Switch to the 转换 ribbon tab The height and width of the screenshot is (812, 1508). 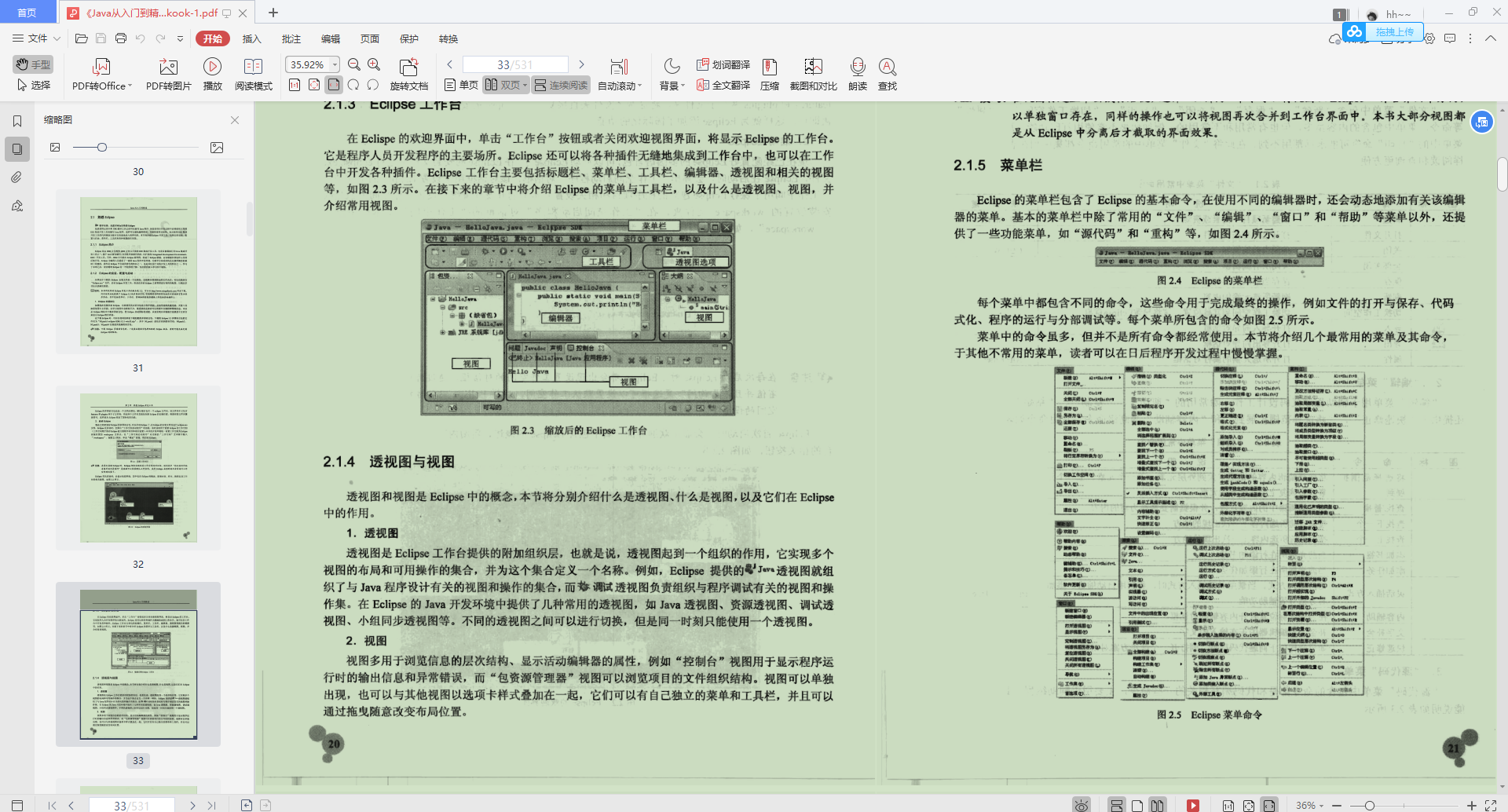448,38
